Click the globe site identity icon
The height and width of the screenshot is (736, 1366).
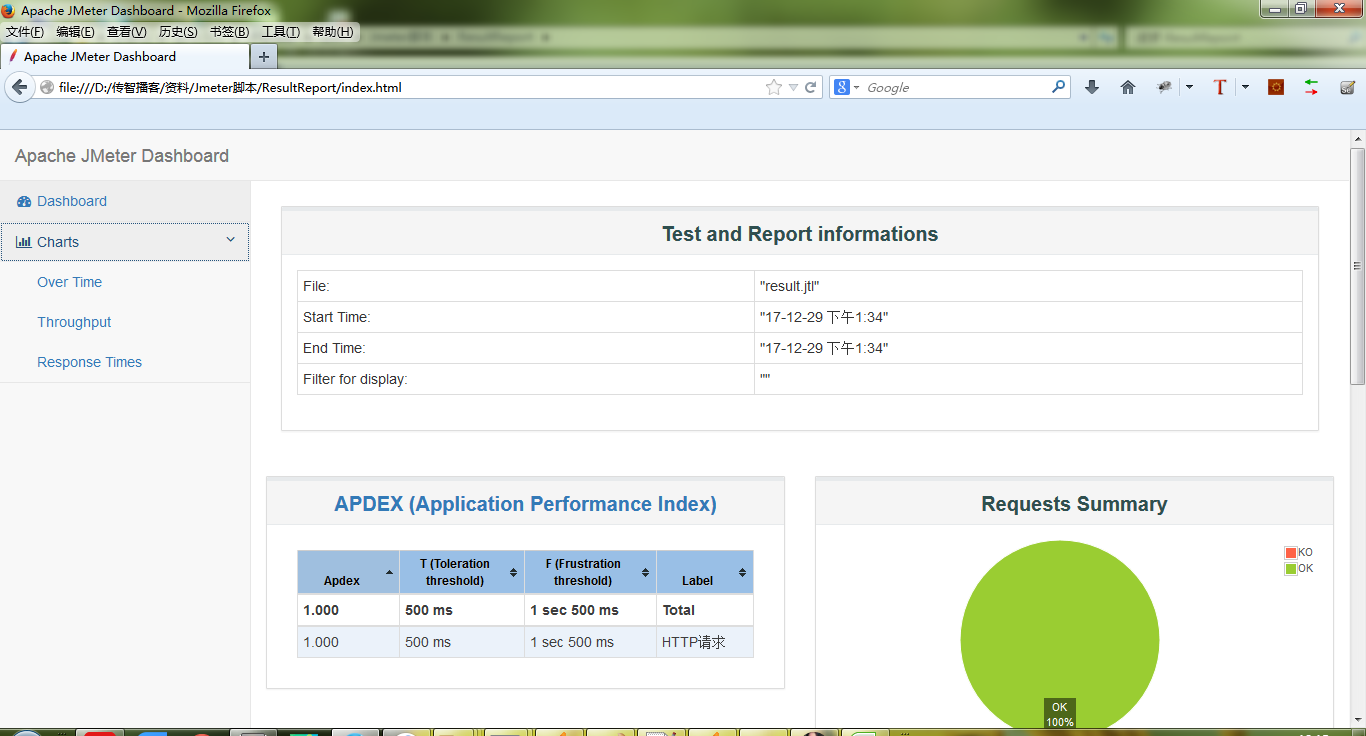(x=47, y=87)
